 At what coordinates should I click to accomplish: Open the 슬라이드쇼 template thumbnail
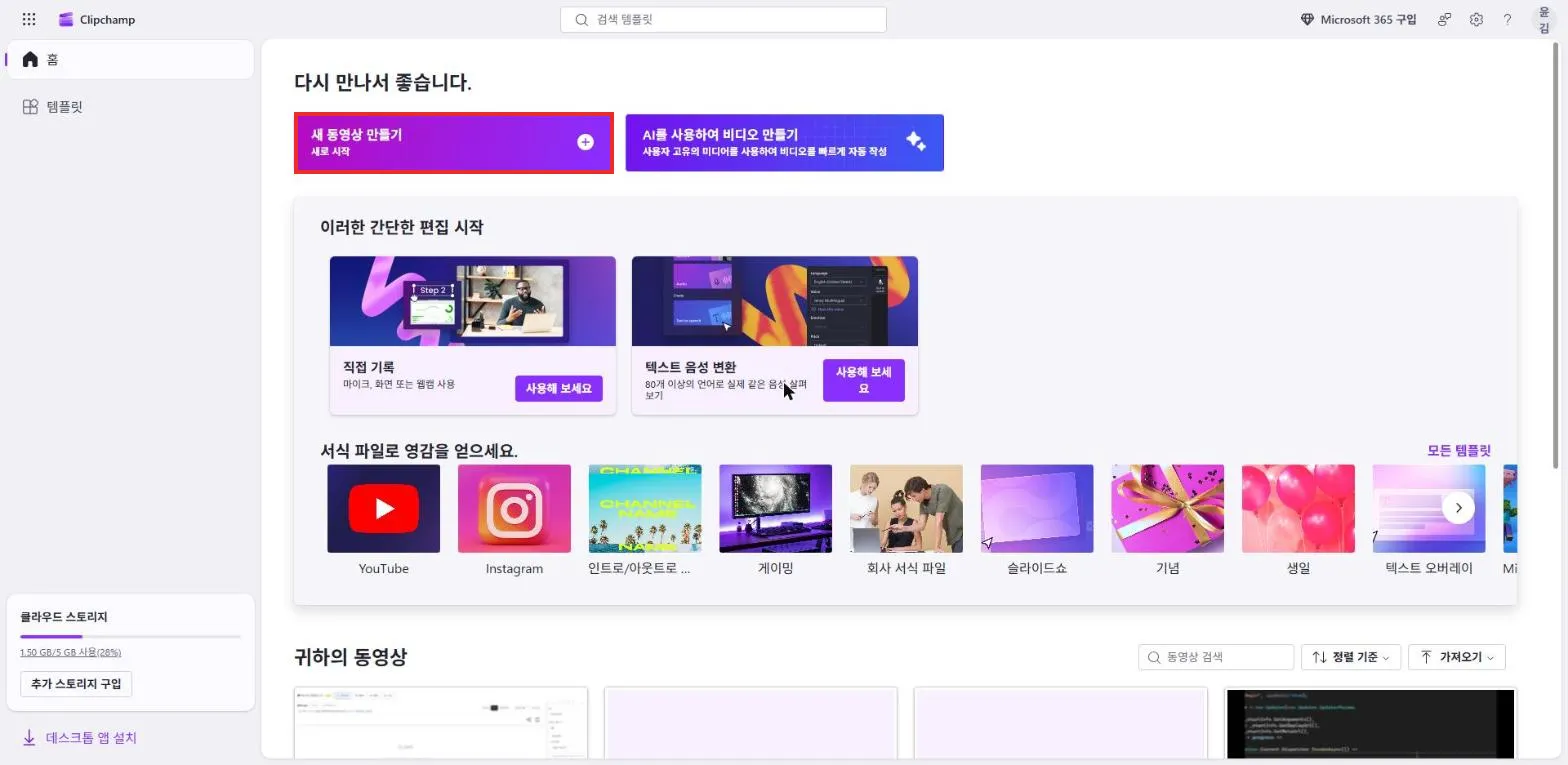click(1037, 508)
